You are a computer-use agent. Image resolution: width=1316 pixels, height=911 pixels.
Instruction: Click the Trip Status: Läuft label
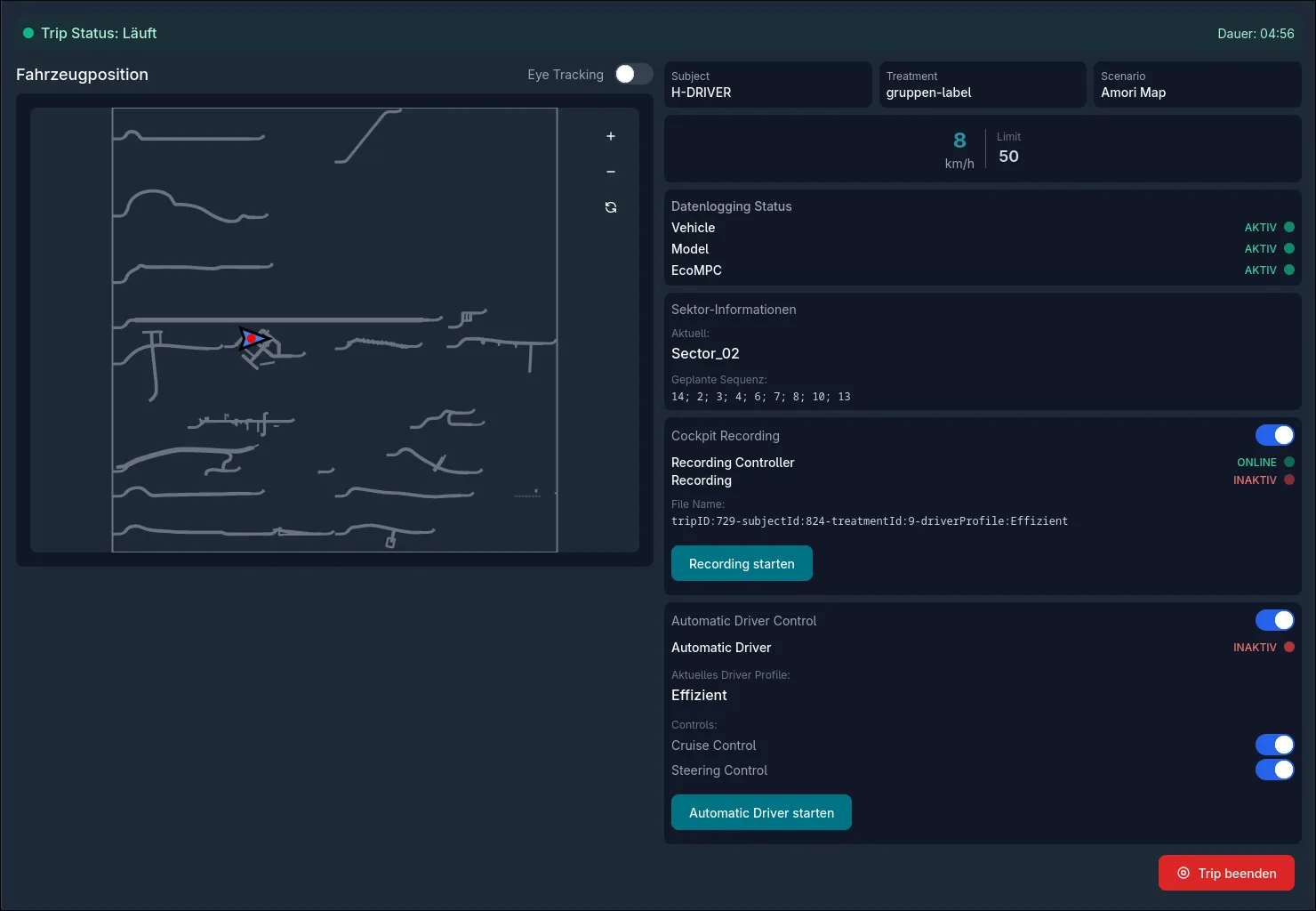[x=99, y=33]
